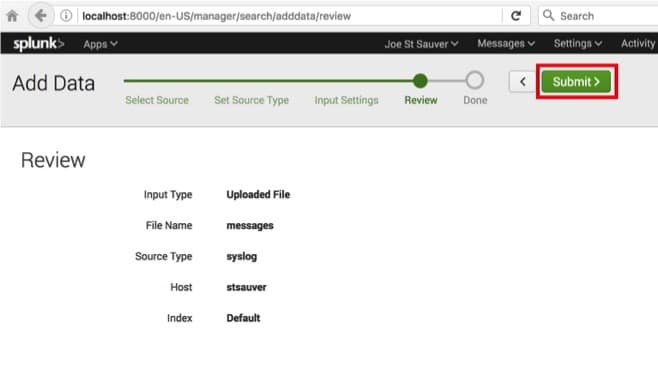This screenshot has width=658, height=366.
Task: Click the Input Type label
Action: [x=168, y=194]
